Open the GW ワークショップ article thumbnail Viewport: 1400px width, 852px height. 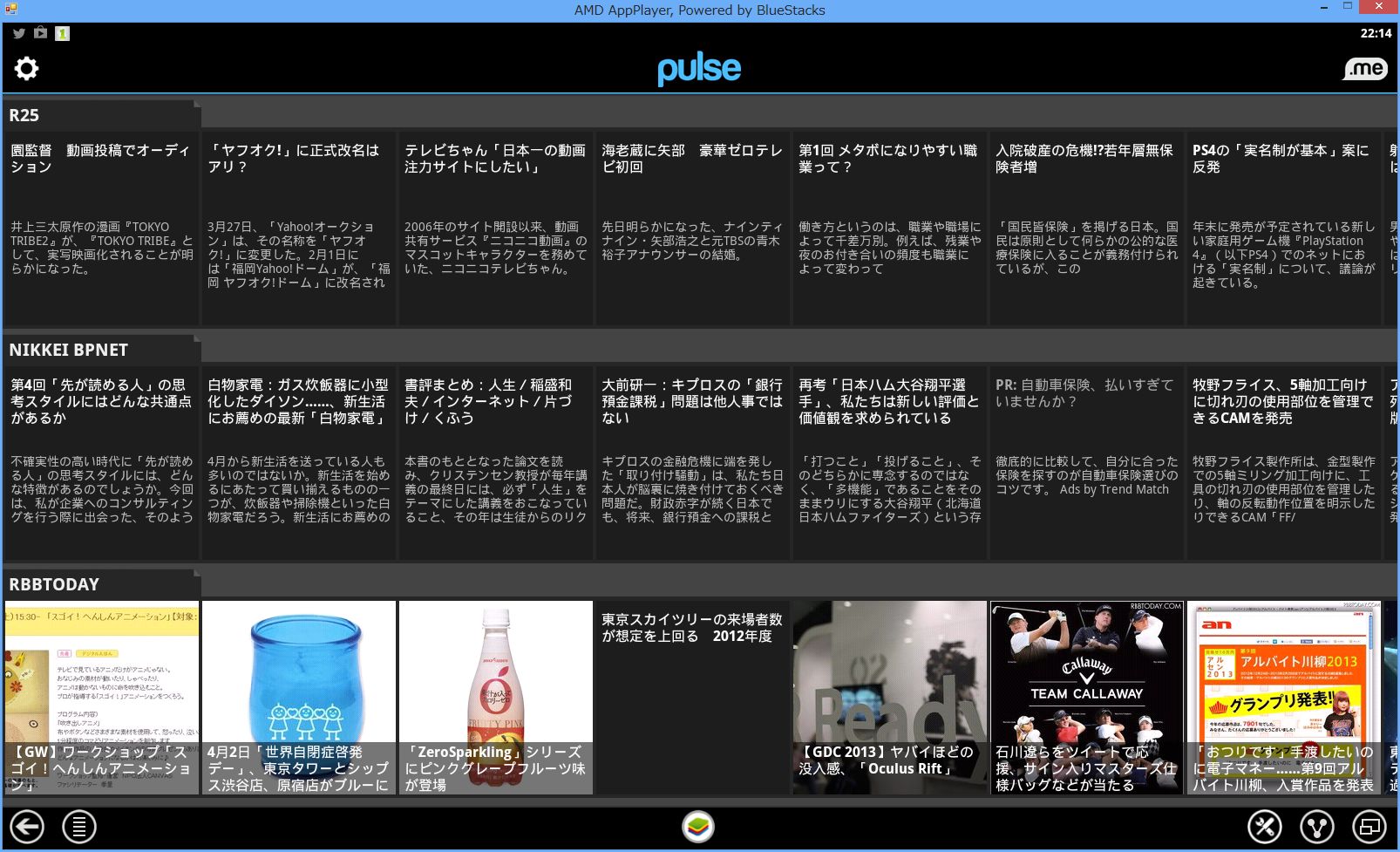coord(102,698)
